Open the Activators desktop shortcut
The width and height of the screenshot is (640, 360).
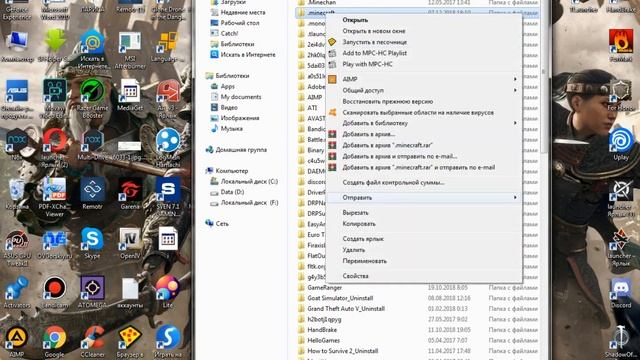pos(17,293)
